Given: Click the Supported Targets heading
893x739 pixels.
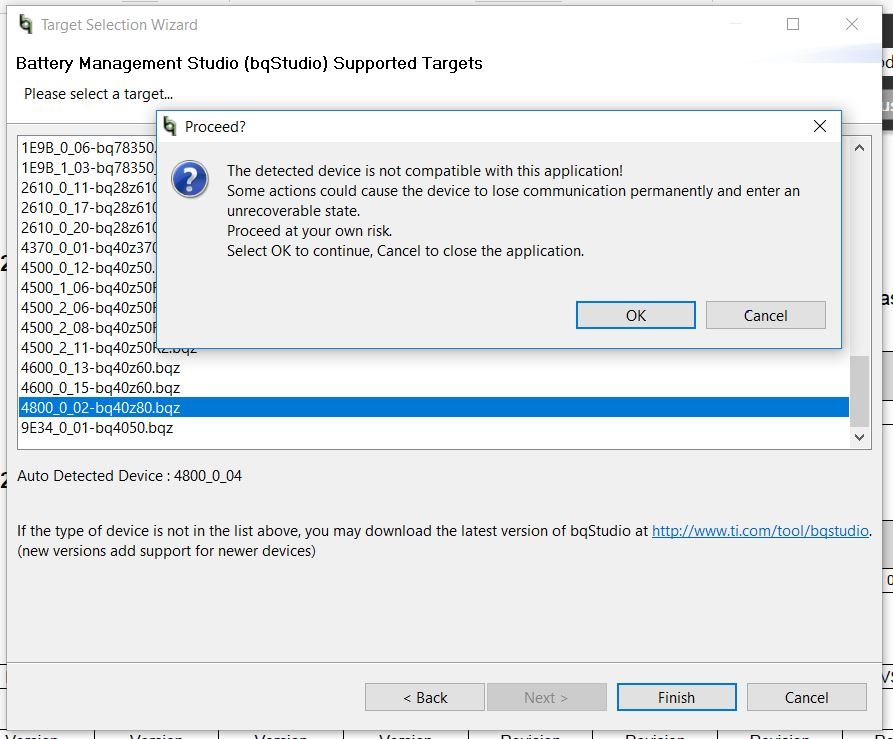Looking at the screenshot, I should (x=249, y=63).
